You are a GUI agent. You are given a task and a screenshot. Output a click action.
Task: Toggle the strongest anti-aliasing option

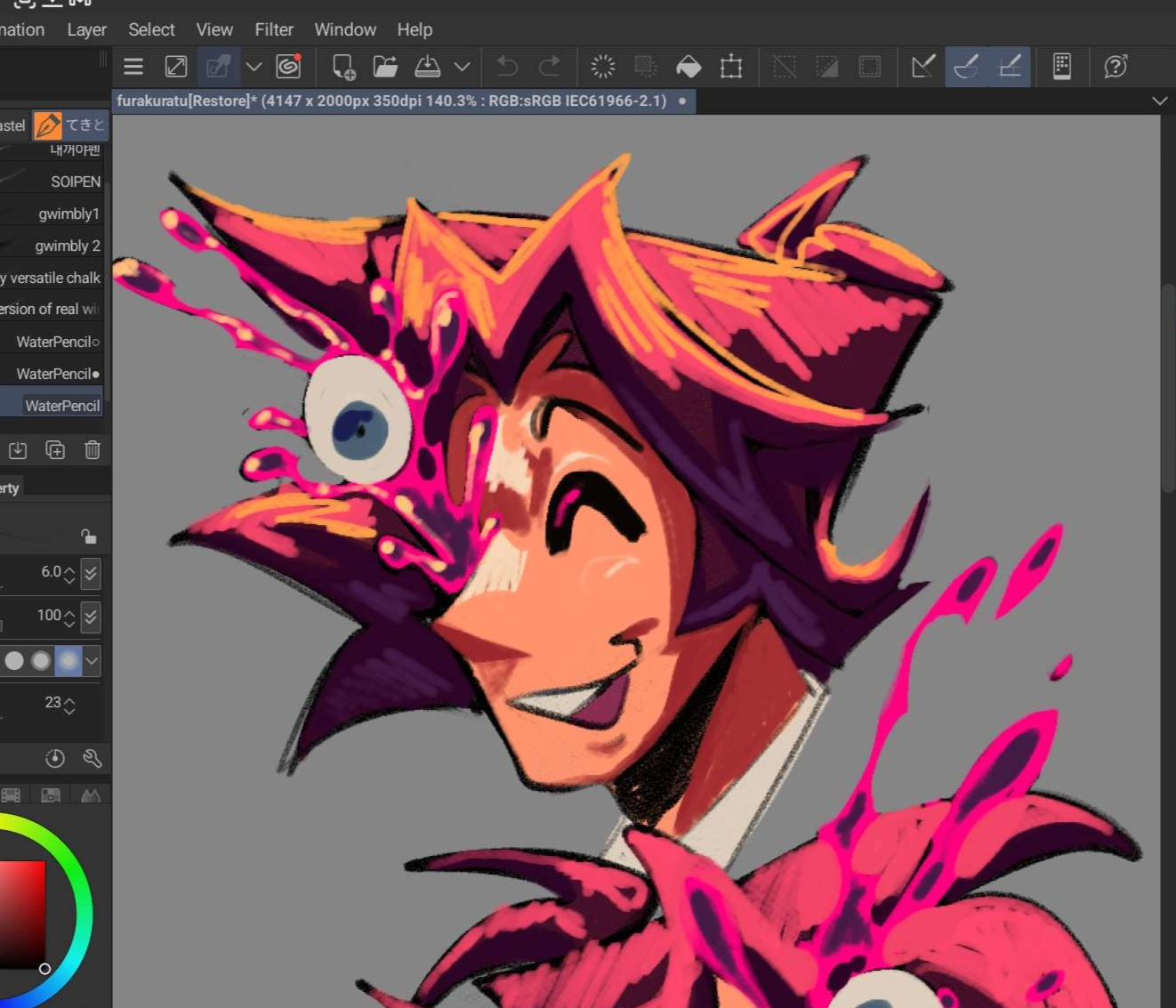(x=68, y=660)
